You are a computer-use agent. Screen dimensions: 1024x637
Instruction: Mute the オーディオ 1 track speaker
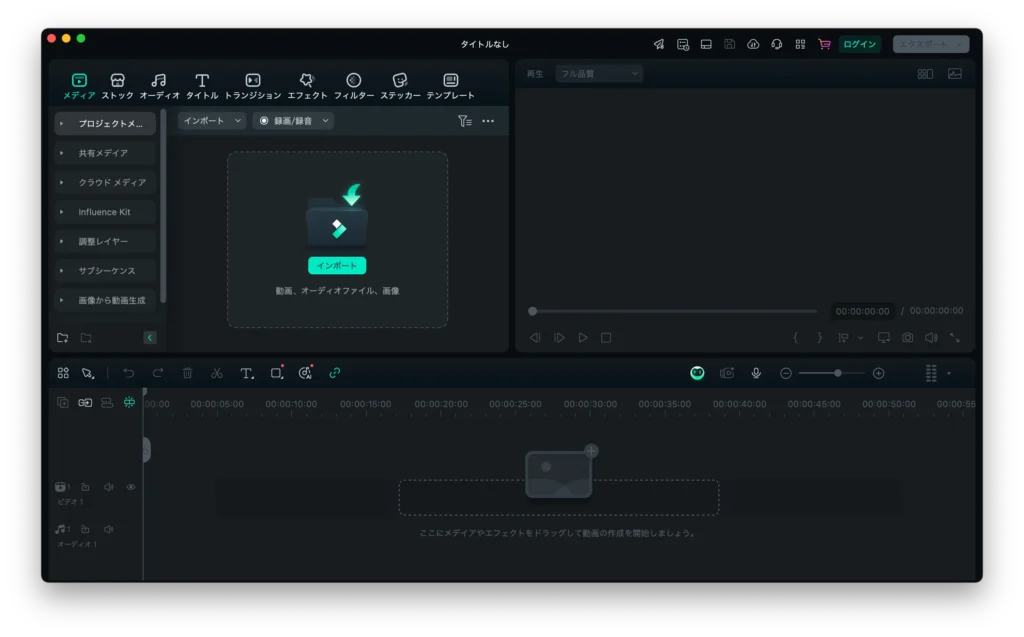click(108, 529)
